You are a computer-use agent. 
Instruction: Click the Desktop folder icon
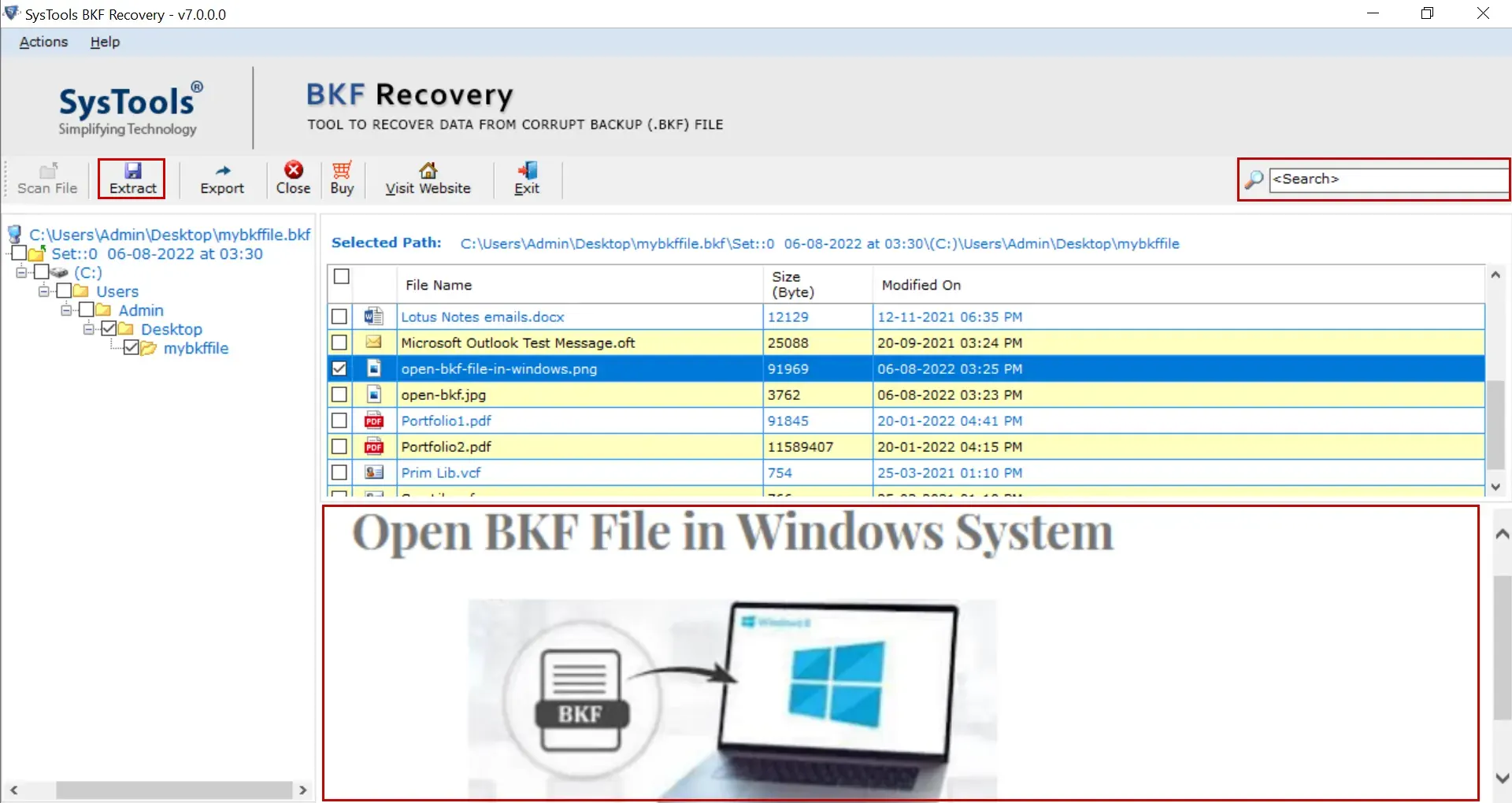(x=125, y=329)
